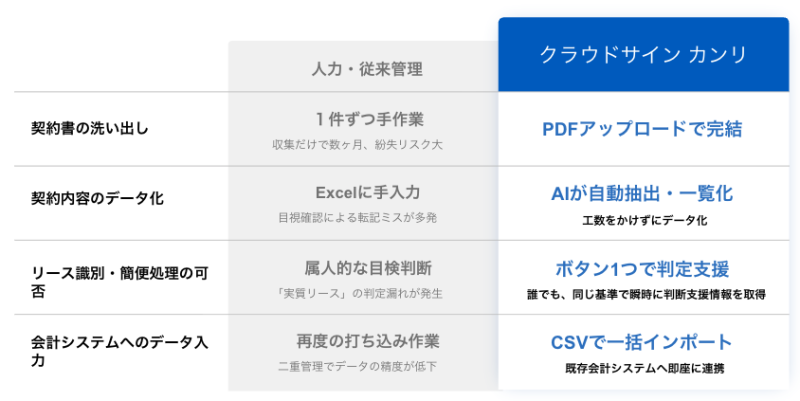
Task: Click the 属人的な目検判断 cell text
Action: [368, 268]
